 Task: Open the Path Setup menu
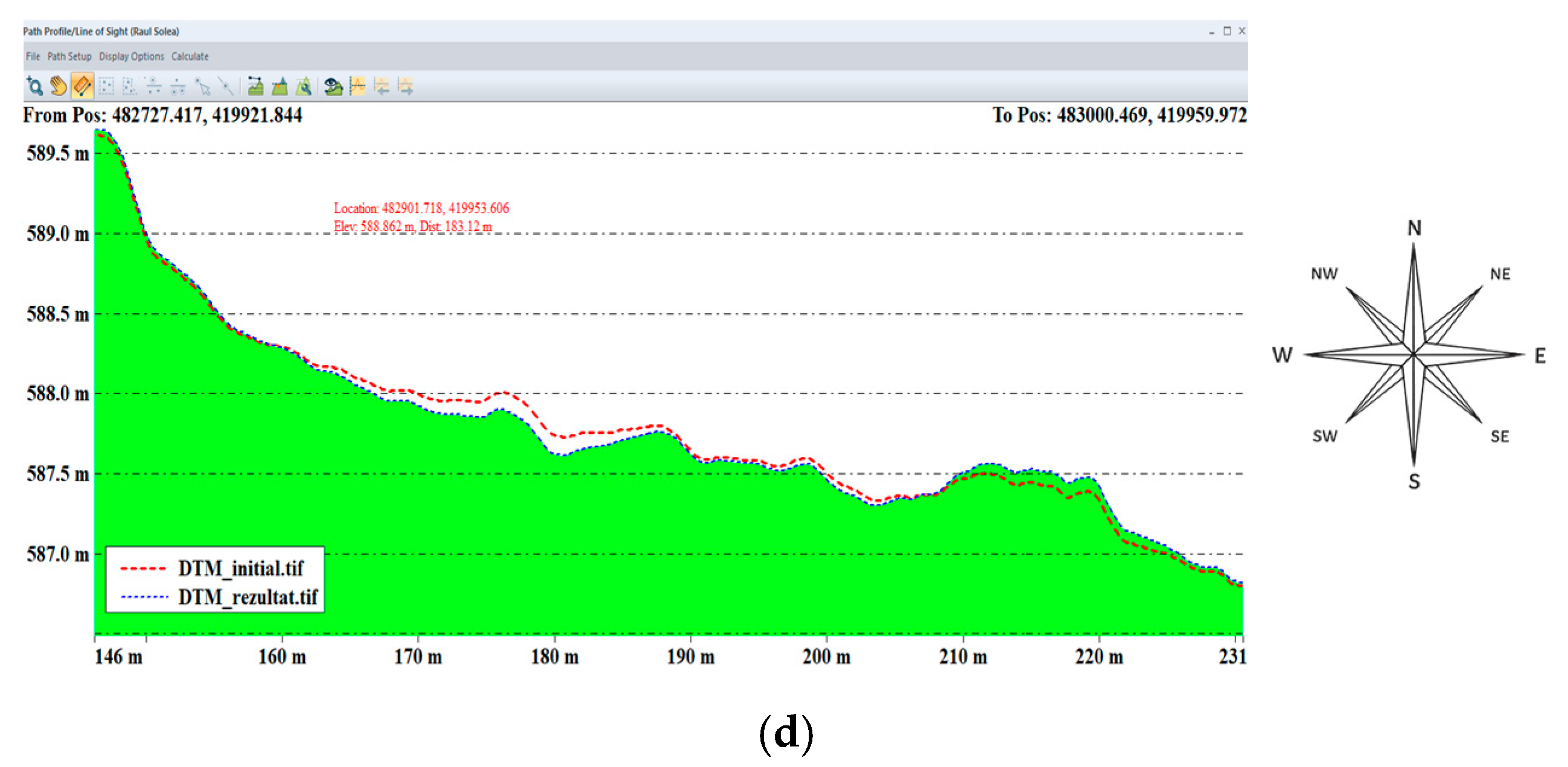coord(69,56)
